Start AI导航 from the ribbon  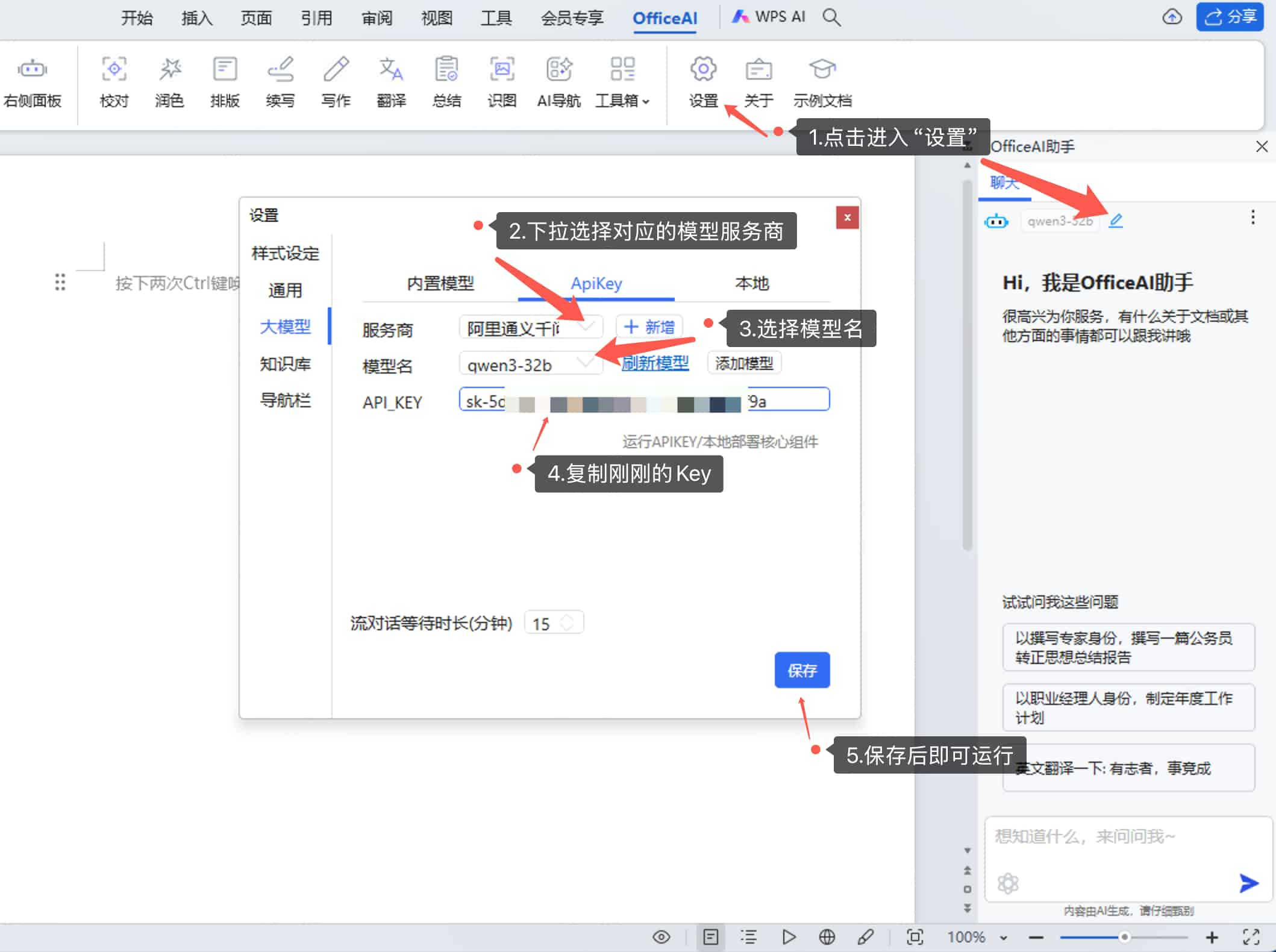pos(558,81)
